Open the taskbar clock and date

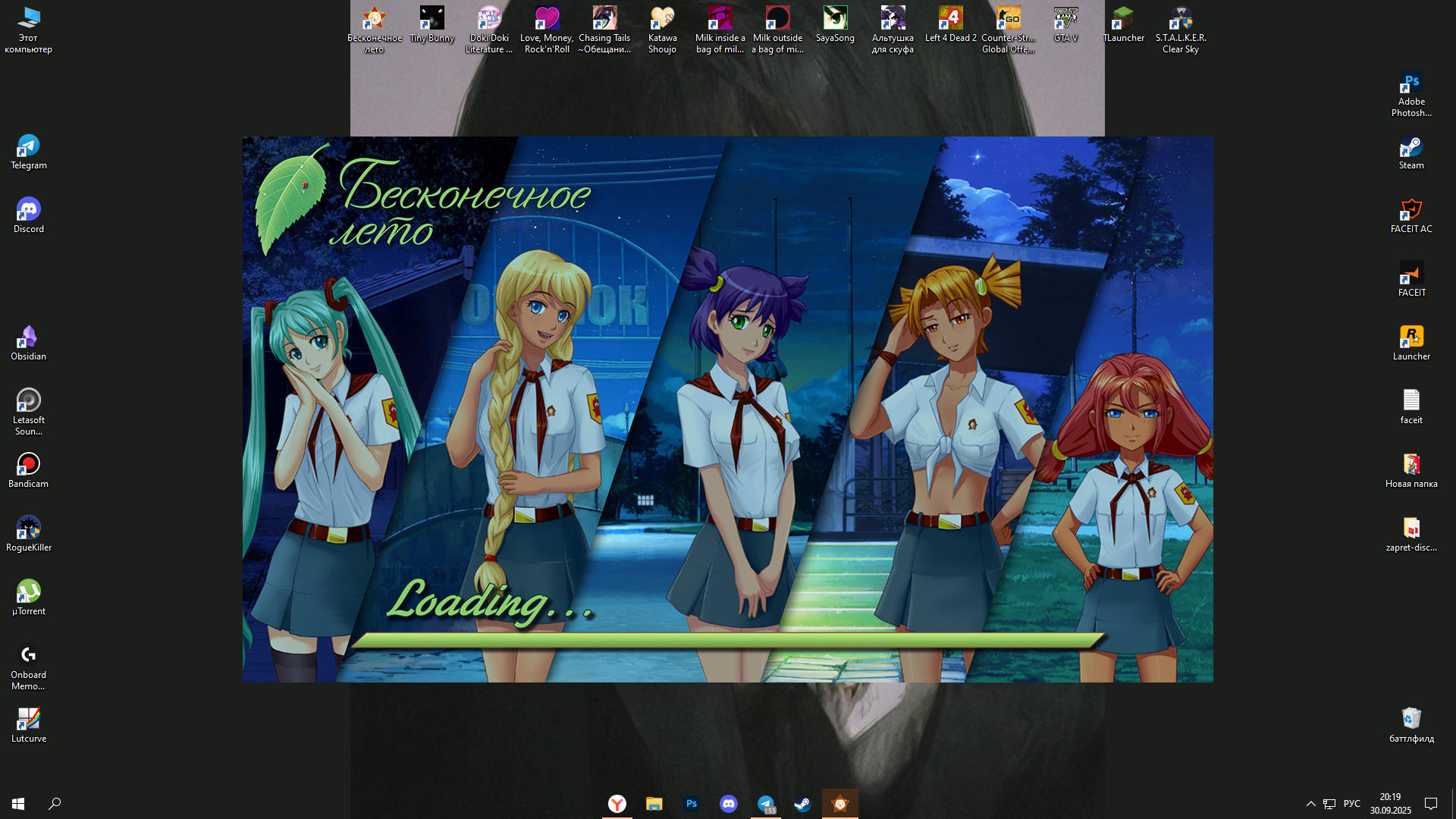point(1390,804)
